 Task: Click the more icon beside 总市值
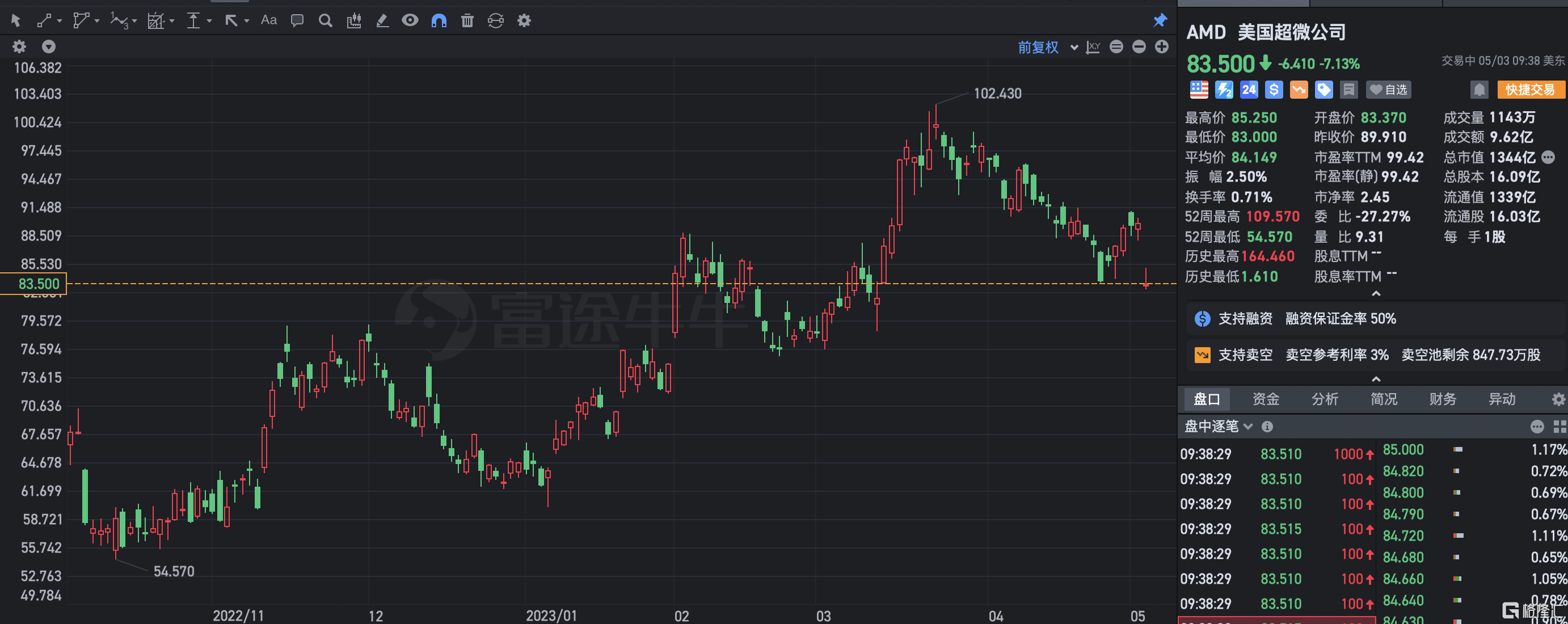(1549, 157)
